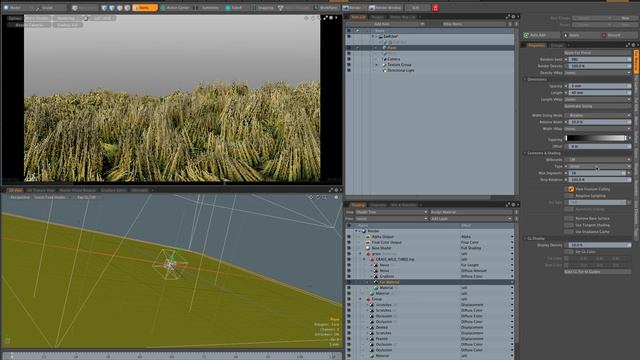Collapse the GL Display section
Screen dimensions: 640x360
[525, 238]
